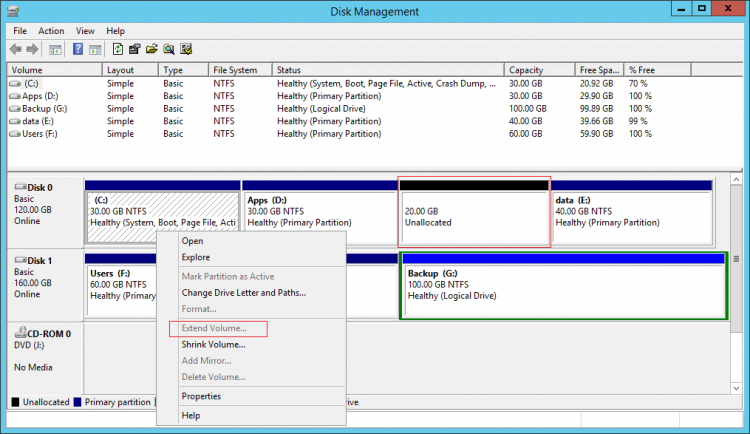750x434 pixels.
Task: Select the Backup (G:) partition block
Action: (x=563, y=286)
